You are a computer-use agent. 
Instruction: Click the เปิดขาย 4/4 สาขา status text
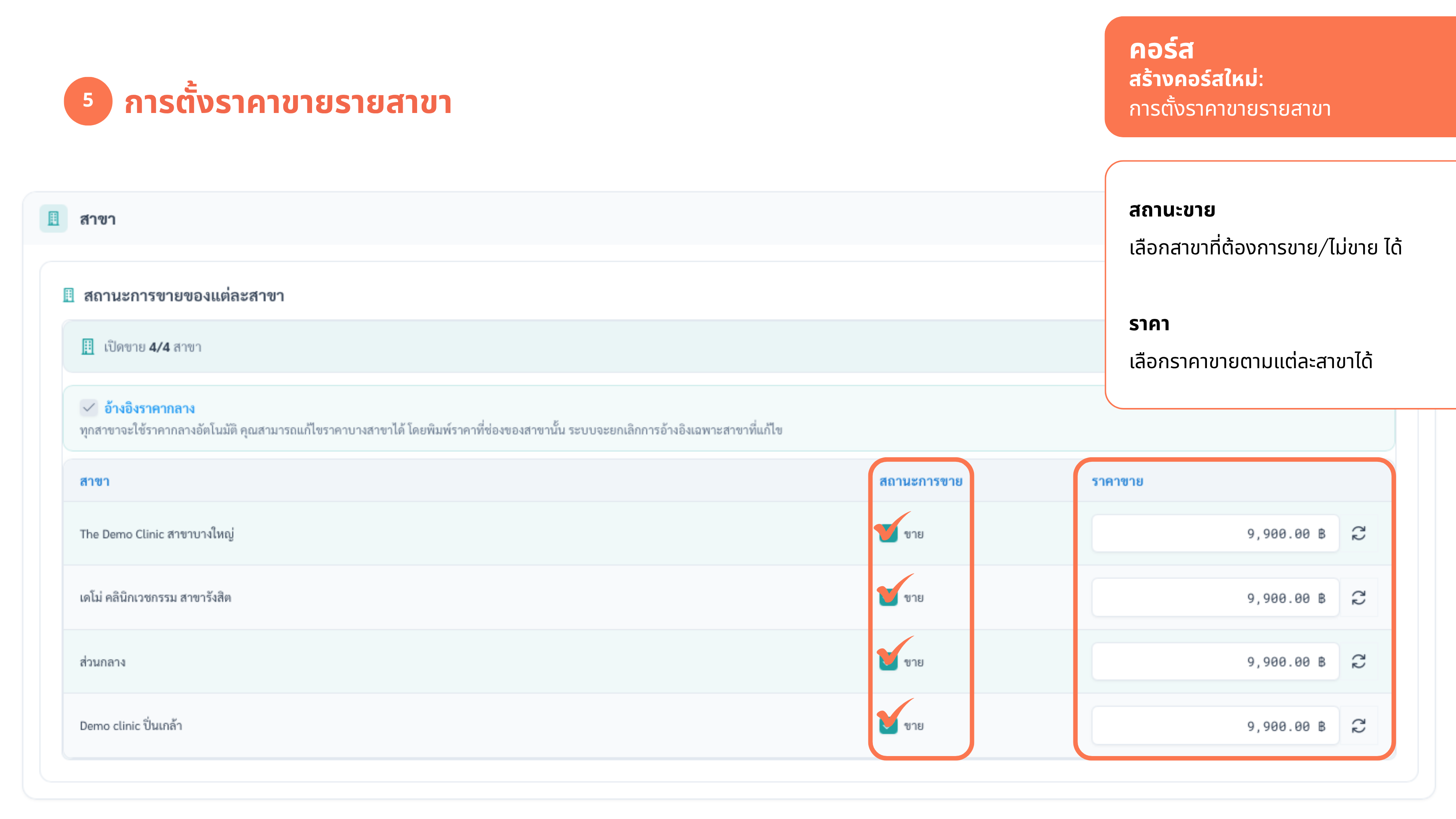[x=152, y=347]
